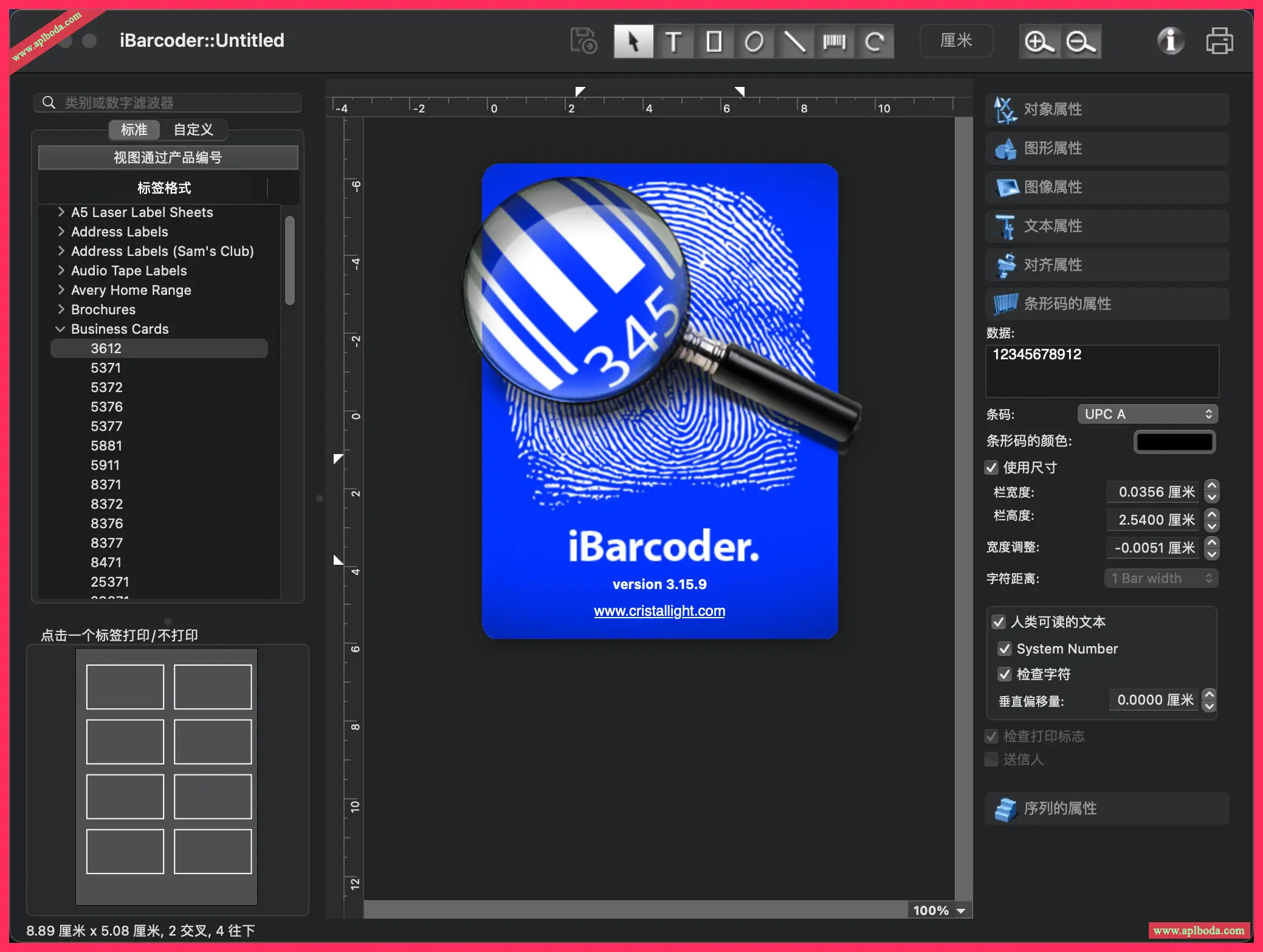Open 对象属性 panel

(1107, 109)
